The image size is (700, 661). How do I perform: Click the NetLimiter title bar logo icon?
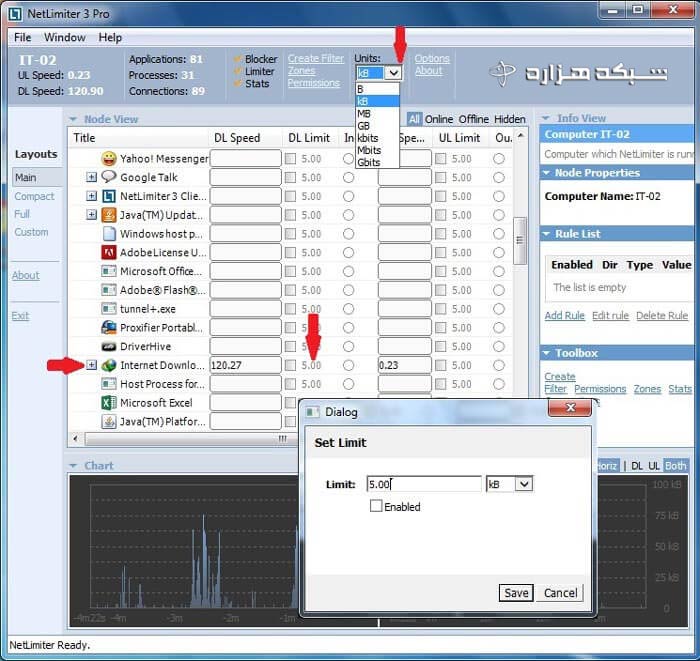coord(15,14)
